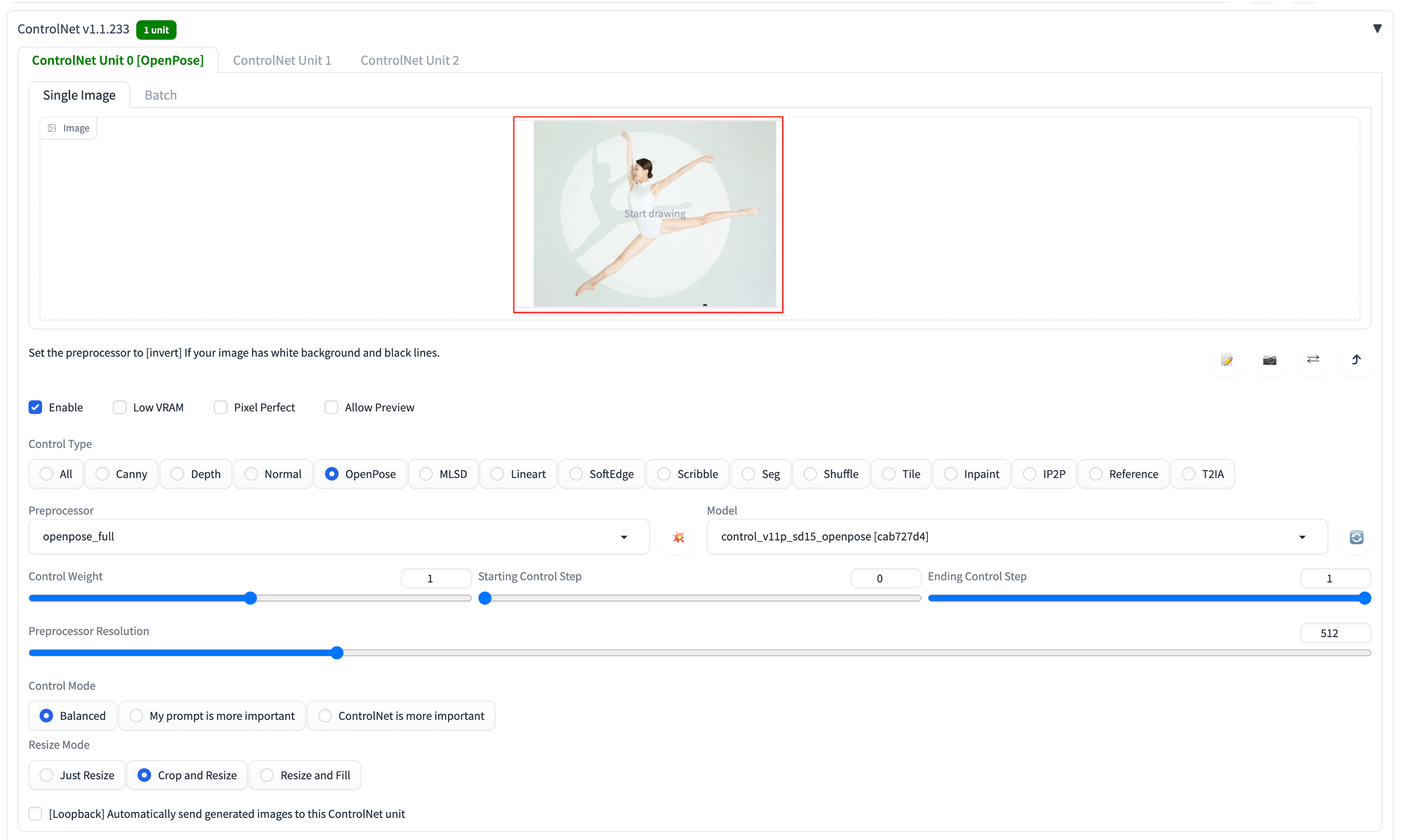1407x840 pixels.
Task: Enable the Allow Preview checkbox
Action: [x=332, y=407]
